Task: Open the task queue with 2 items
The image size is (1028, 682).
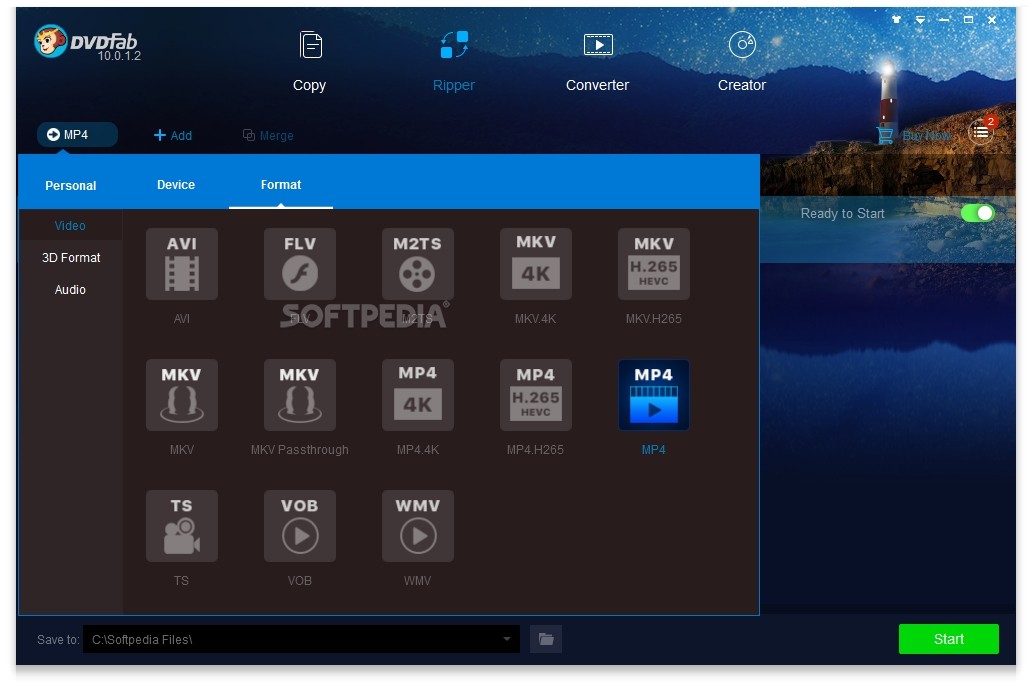Action: [981, 131]
